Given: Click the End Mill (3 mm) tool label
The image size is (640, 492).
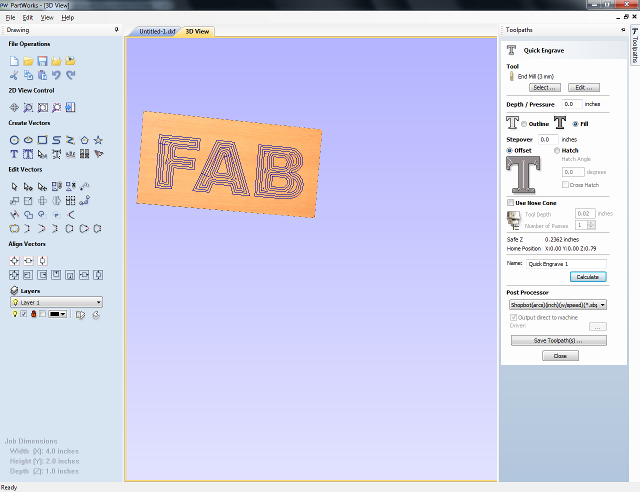Looking at the screenshot, I should click(536, 76).
